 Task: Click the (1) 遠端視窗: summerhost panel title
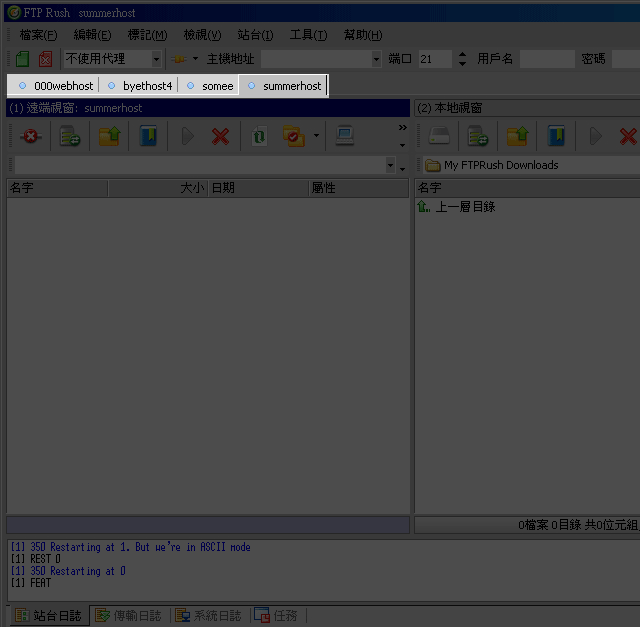(208, 108)
